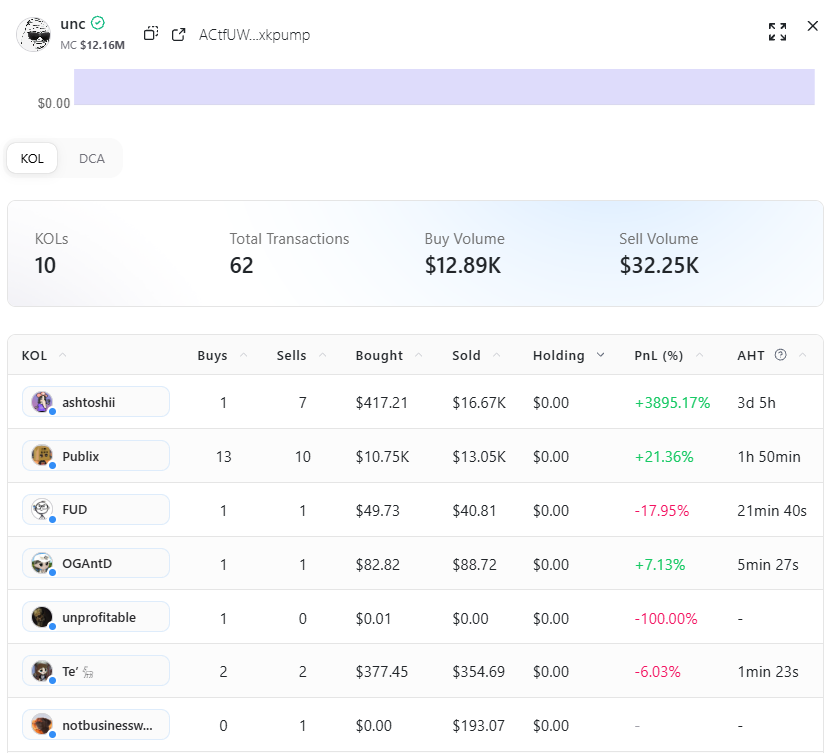Click the lavender chart area bar
The height and width of the screenshot is (753, 833).
click(444, 86)
